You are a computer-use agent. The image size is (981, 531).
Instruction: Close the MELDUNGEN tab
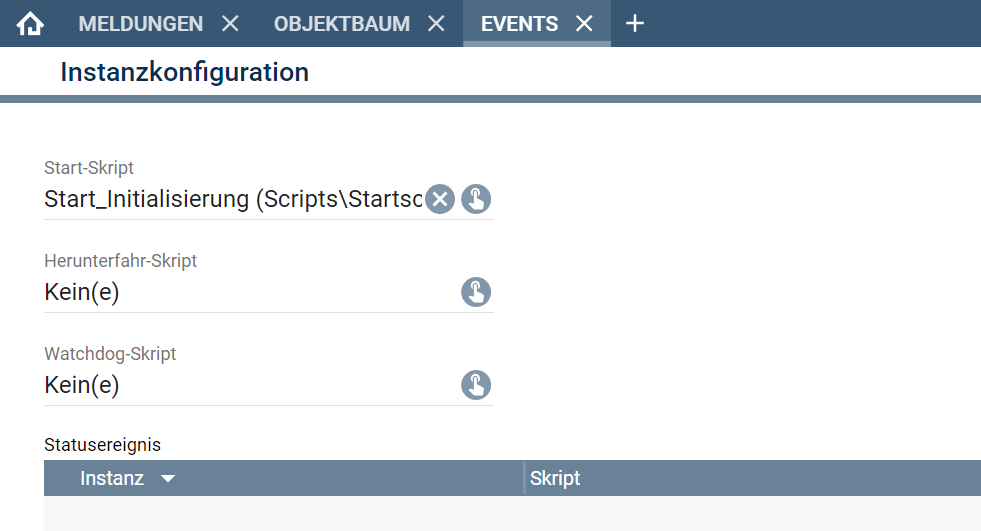[230, 24]
